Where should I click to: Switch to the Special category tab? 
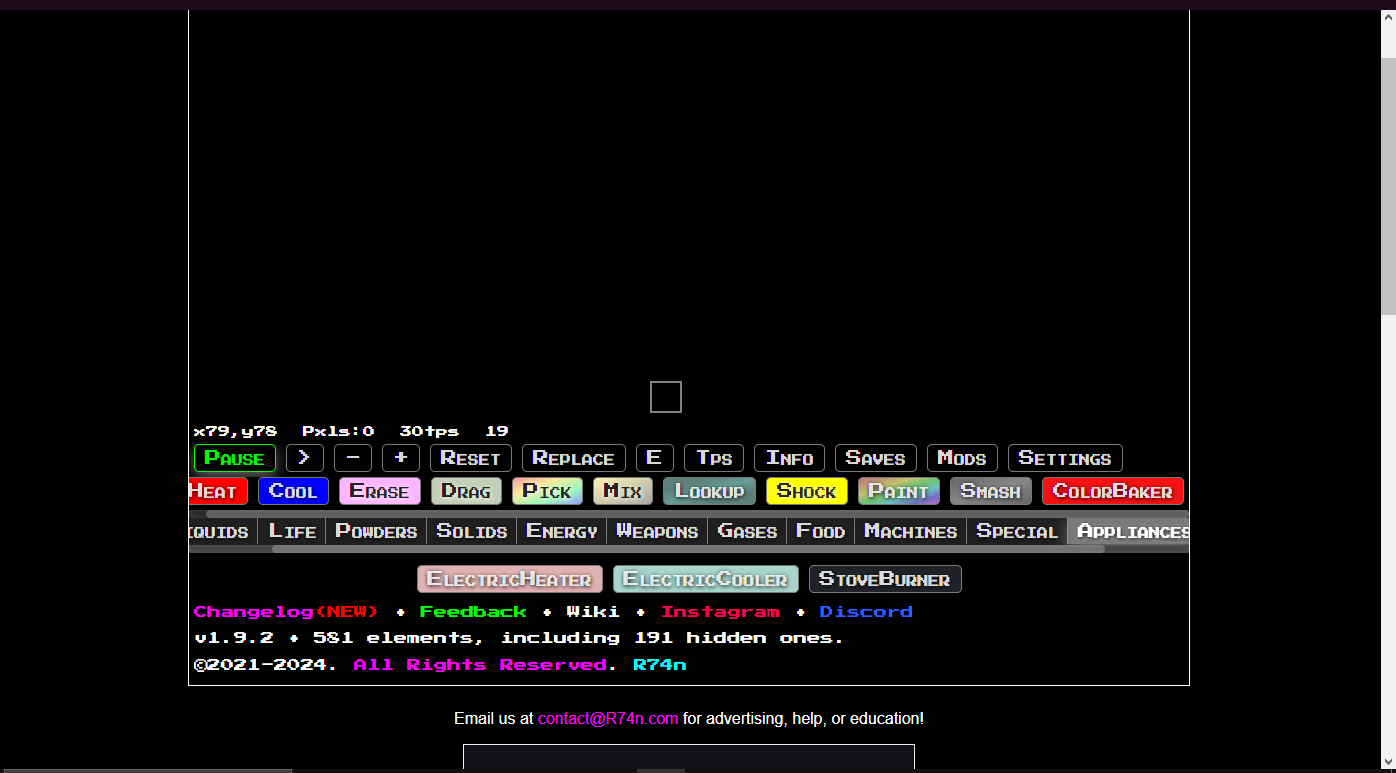[1017, 531]
